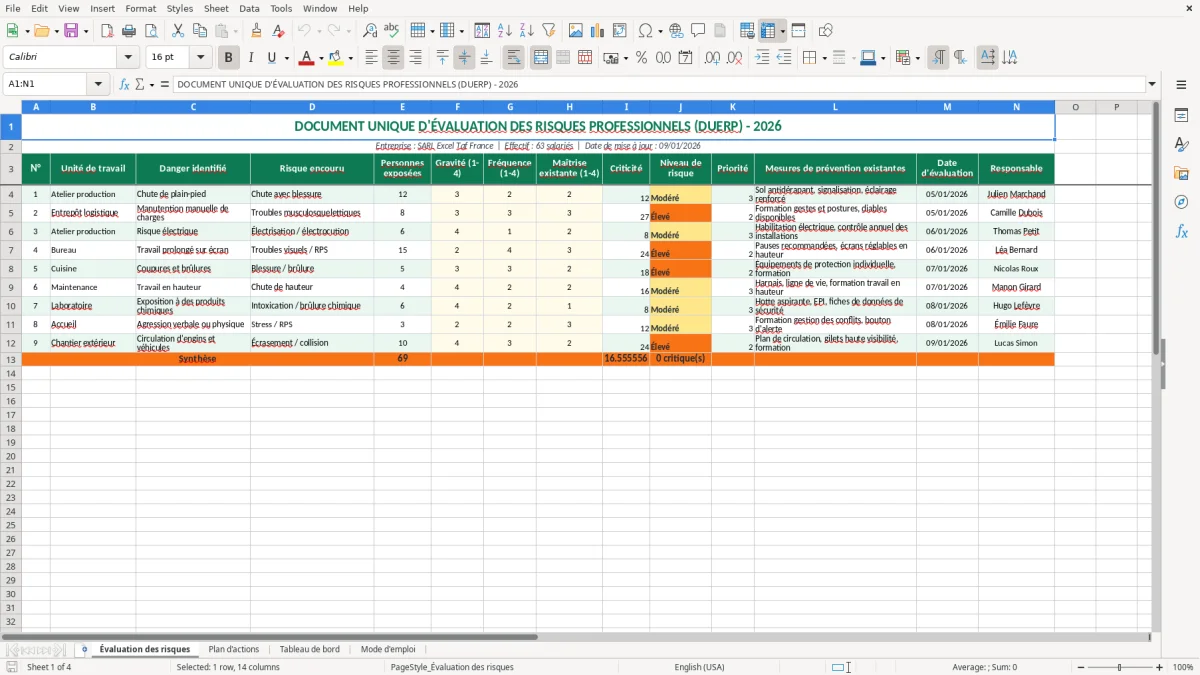Toggle Underline formatting
Viewport: 1200px width, 675px height.
pos(271,58)
